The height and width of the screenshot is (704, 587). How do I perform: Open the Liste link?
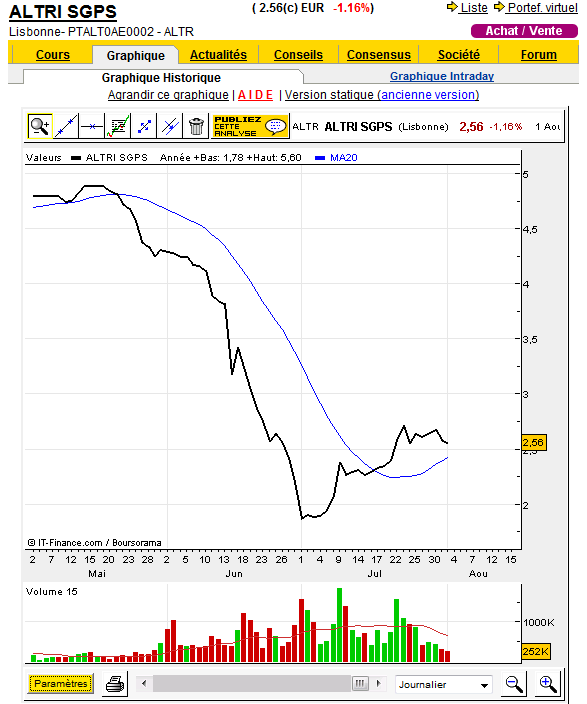[x=474, y=8]
